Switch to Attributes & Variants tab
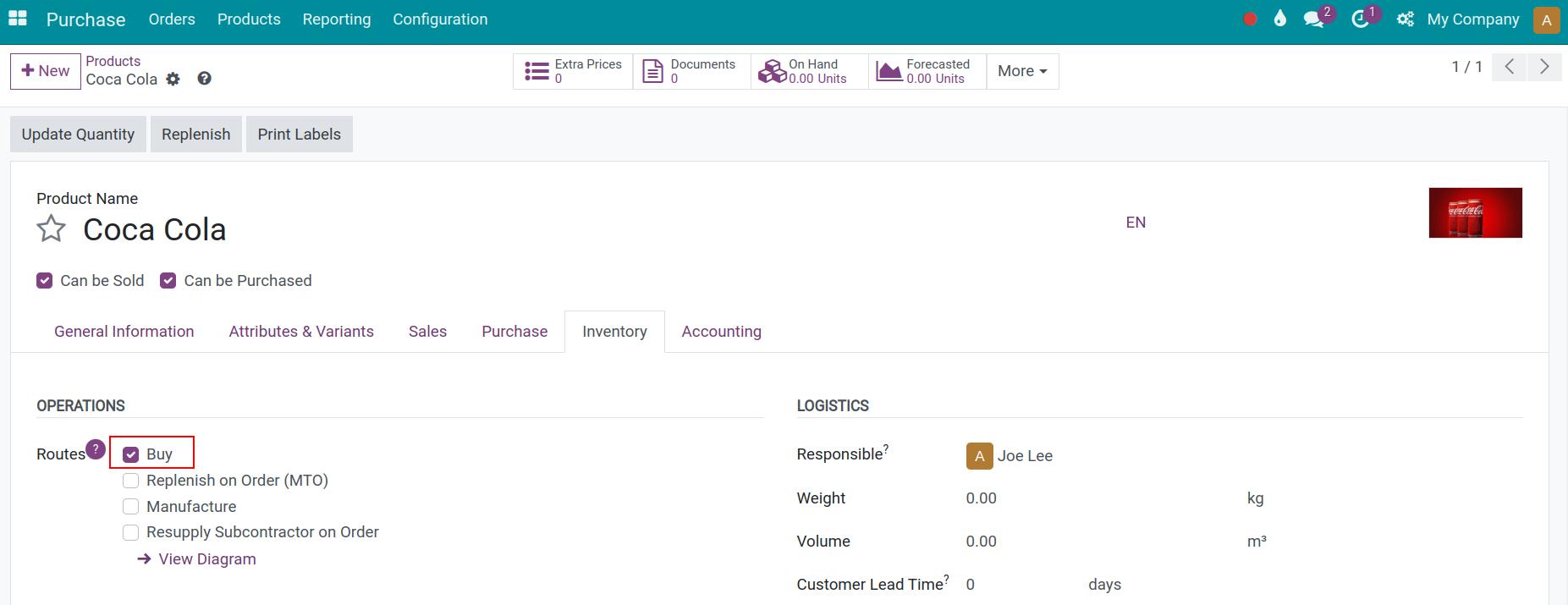 301,332
